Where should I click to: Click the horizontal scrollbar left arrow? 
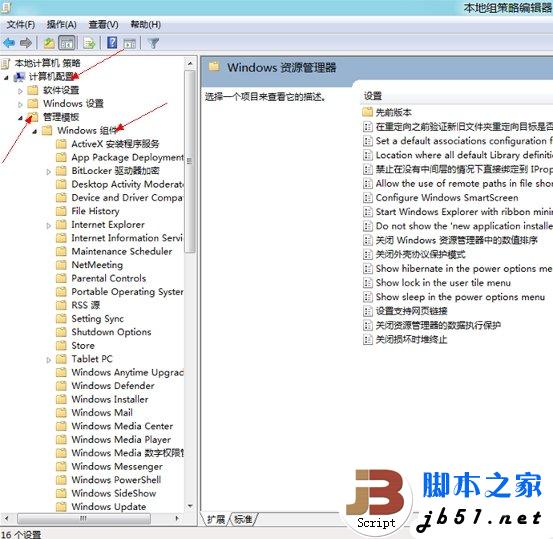[x=6, y=519]
